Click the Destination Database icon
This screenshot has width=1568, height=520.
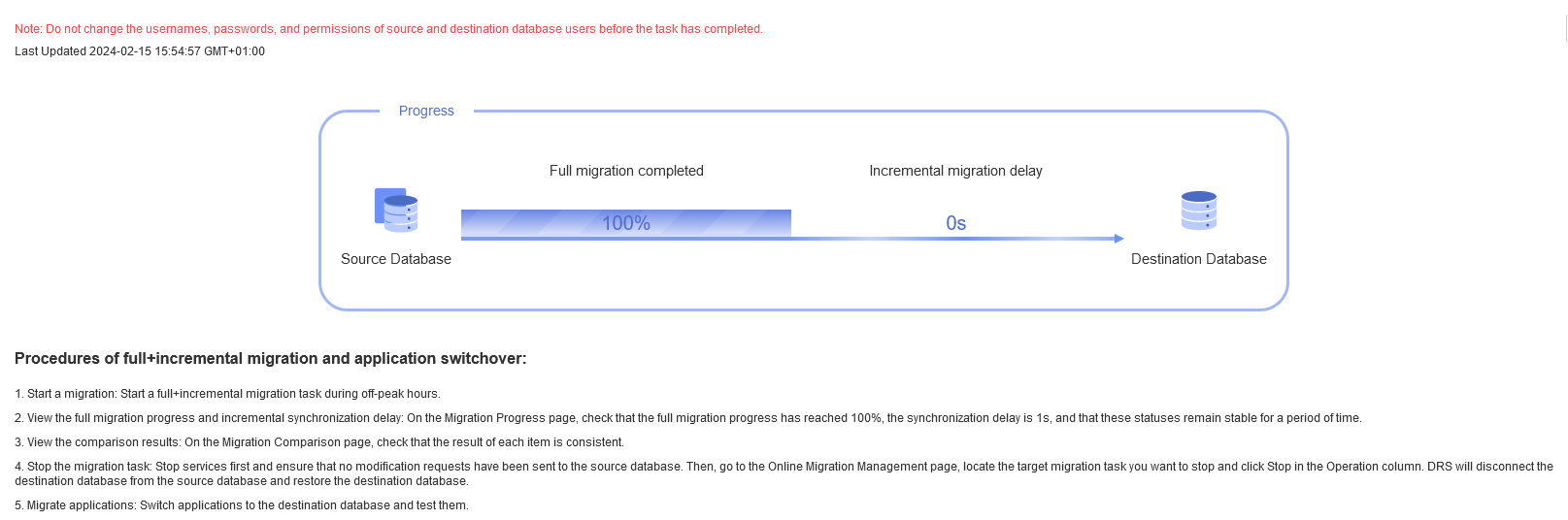click(1198, 211)
